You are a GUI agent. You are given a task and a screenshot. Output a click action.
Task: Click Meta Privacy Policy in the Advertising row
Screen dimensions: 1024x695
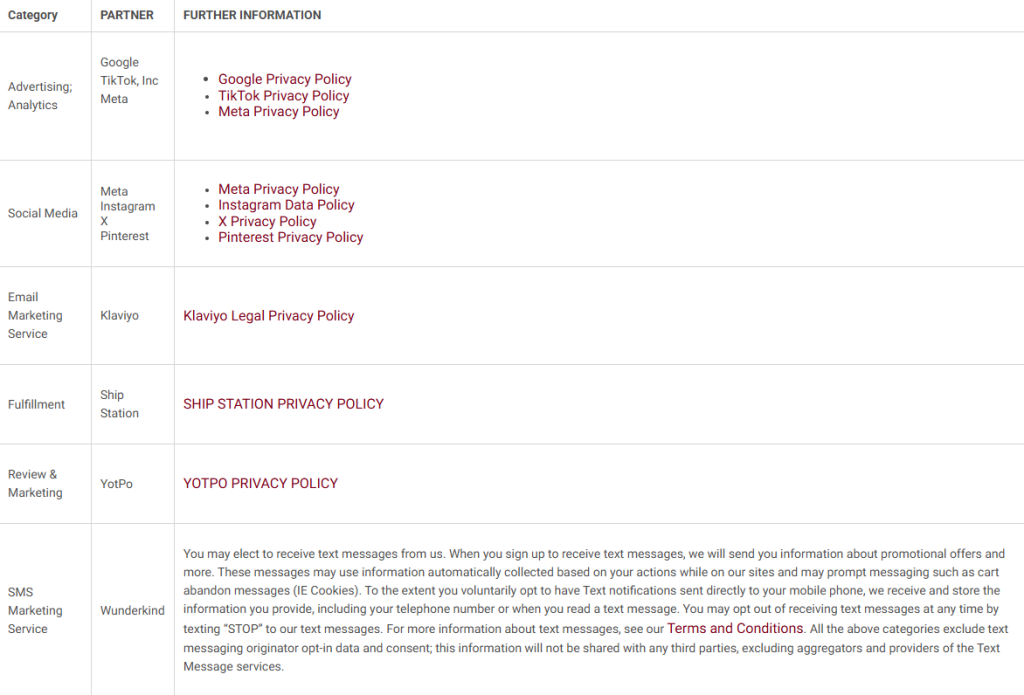point(279,112)
